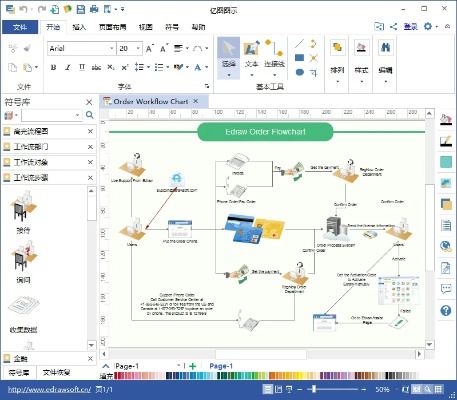Viewport: 457px width, 400px height.
Task: Open the Arial font name dropdown
Action: [x=112, y=49]
